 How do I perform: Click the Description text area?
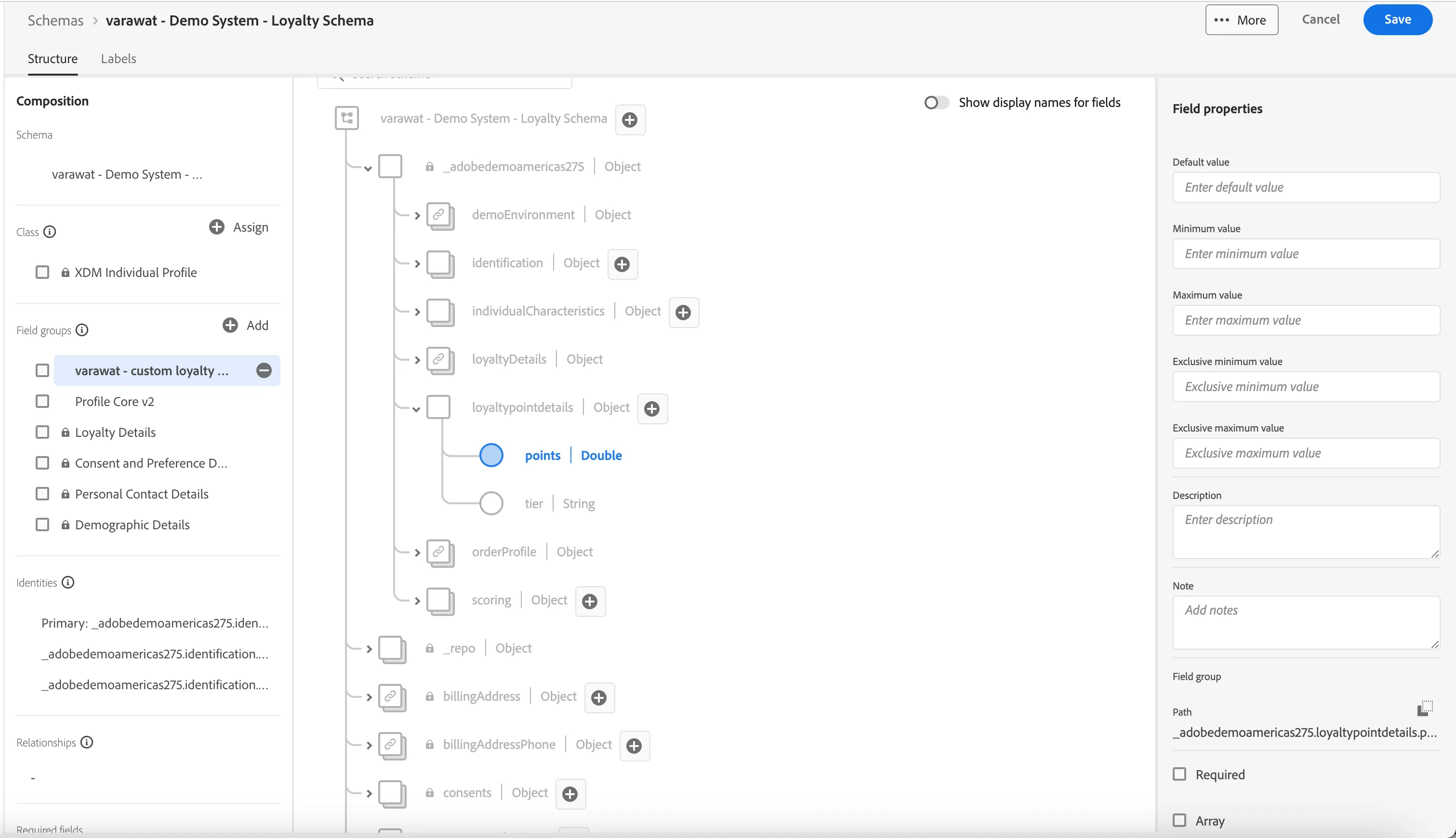[1306, 532]
